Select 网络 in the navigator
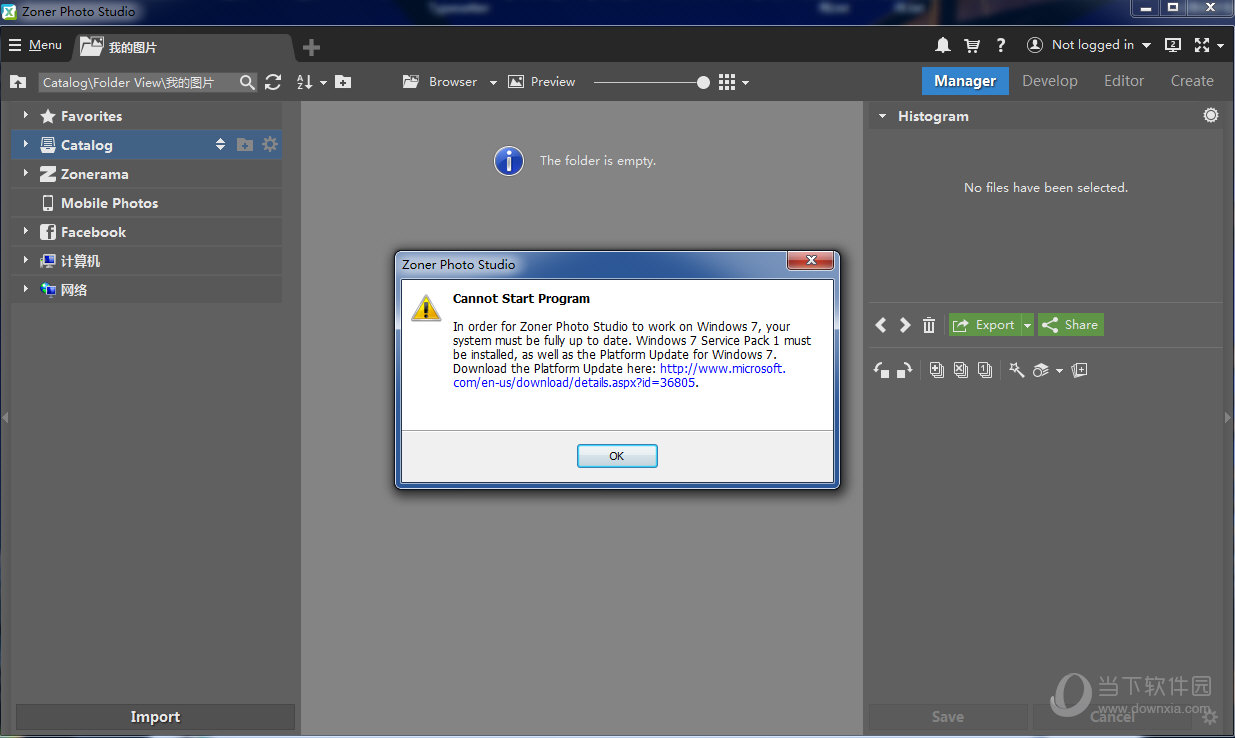The width and height of the screenshot is (1235, 738). [74, 290]
